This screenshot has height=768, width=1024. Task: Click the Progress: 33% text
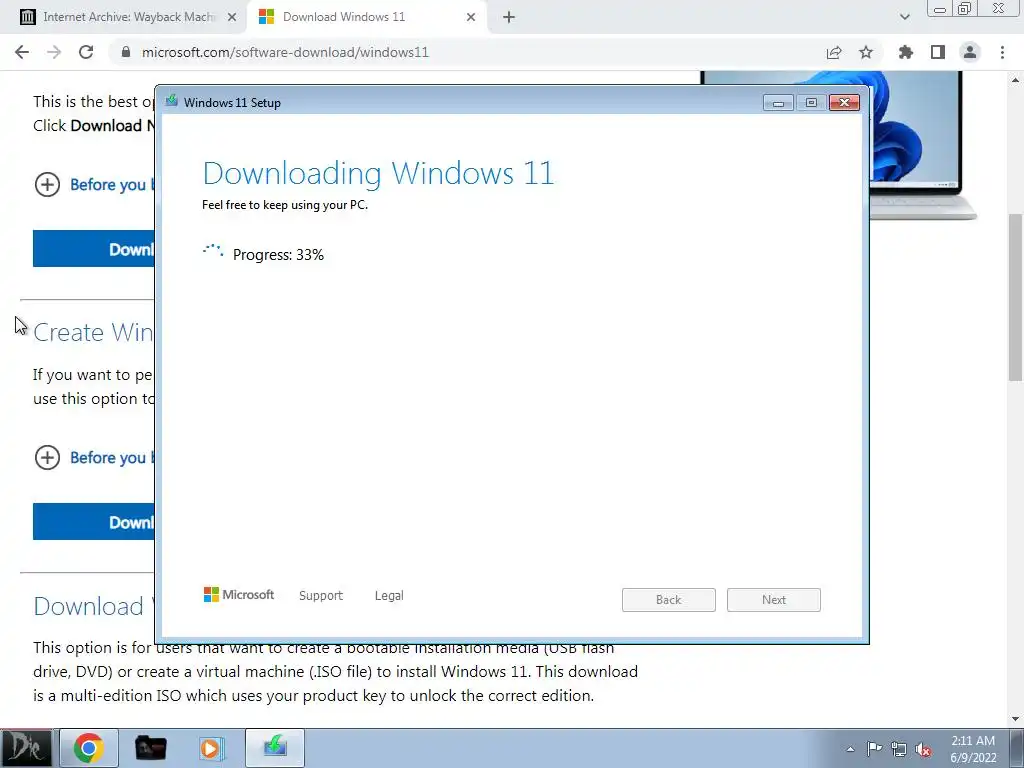(278, 255)
